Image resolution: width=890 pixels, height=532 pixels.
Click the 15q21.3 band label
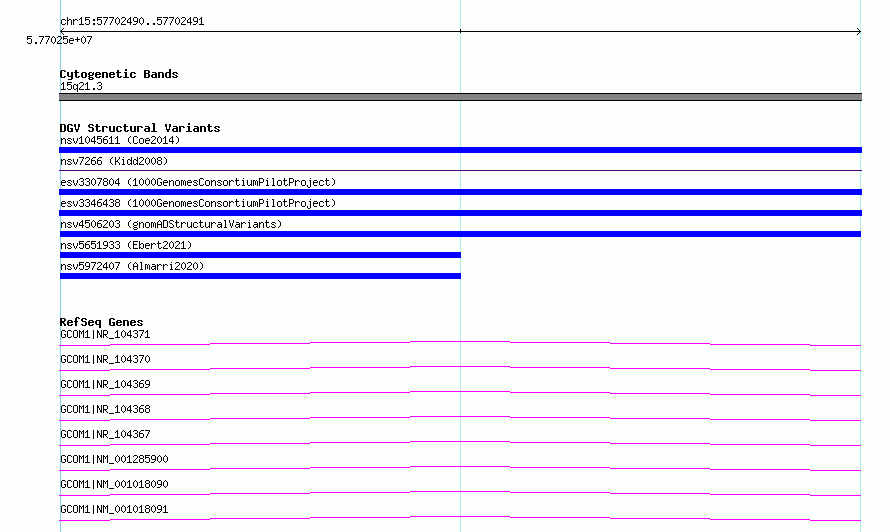(x=81, y=86)
